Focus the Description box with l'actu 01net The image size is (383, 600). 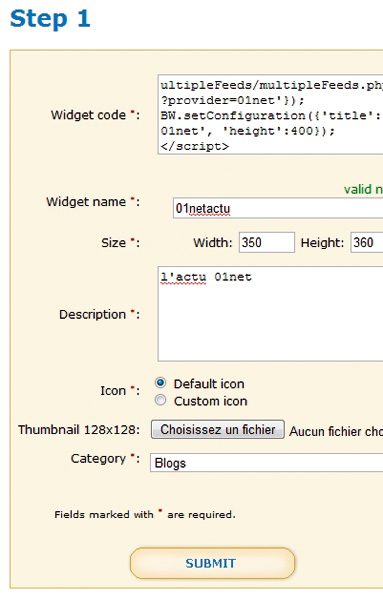point(270,314)
